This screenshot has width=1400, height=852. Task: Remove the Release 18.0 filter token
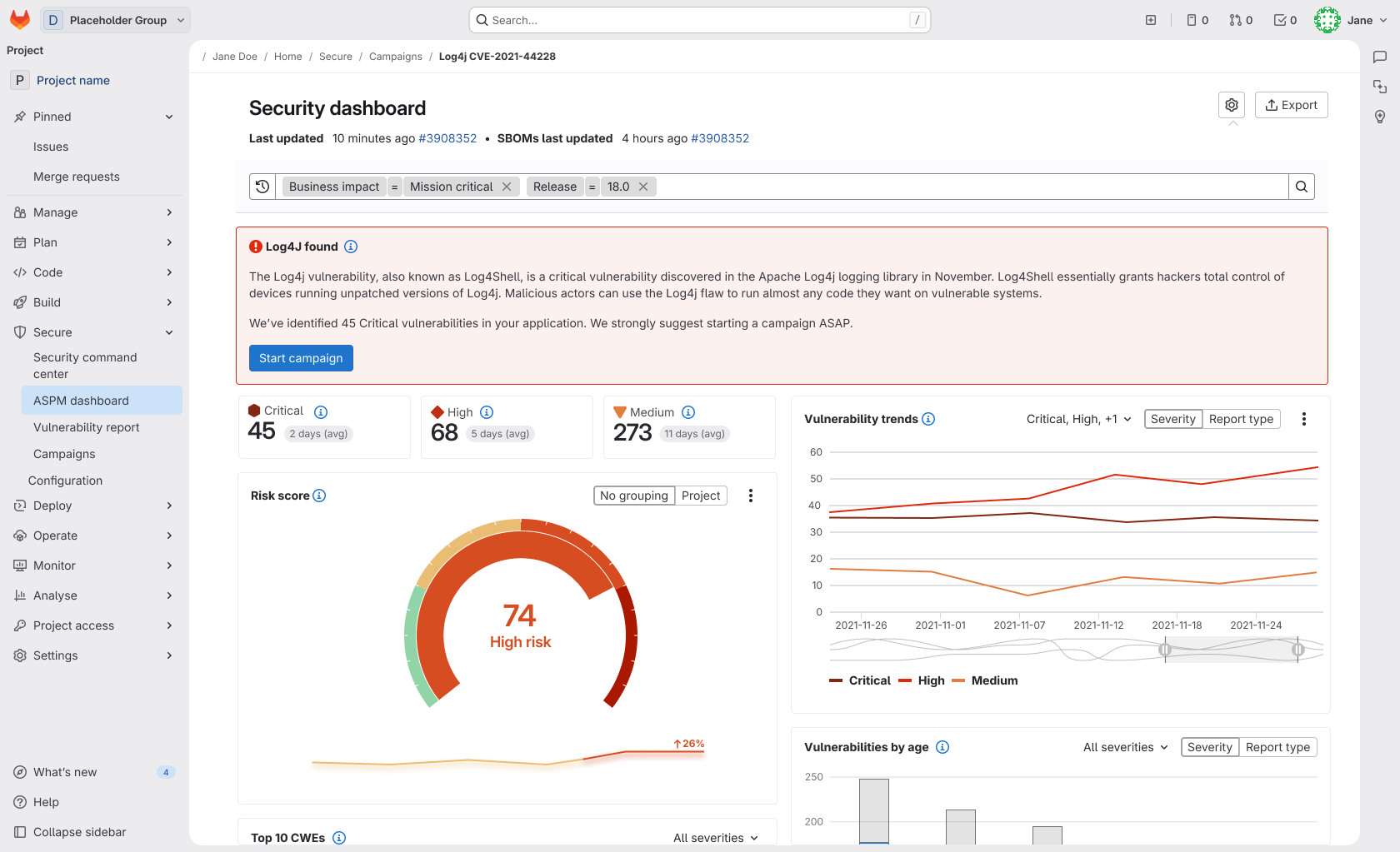pyautogui.click(x=643, y=187)
